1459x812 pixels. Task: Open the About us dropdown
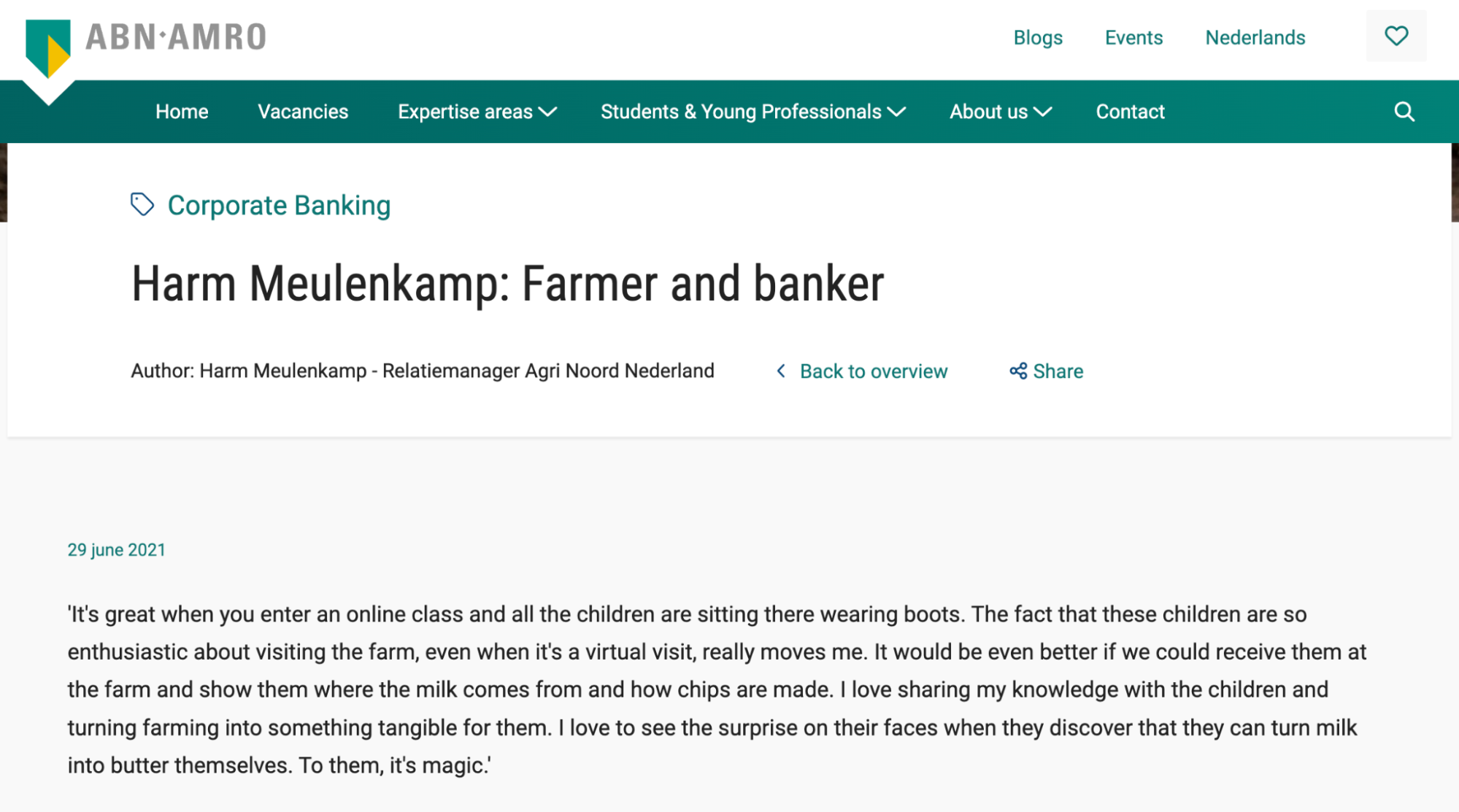pos(1000,112)
